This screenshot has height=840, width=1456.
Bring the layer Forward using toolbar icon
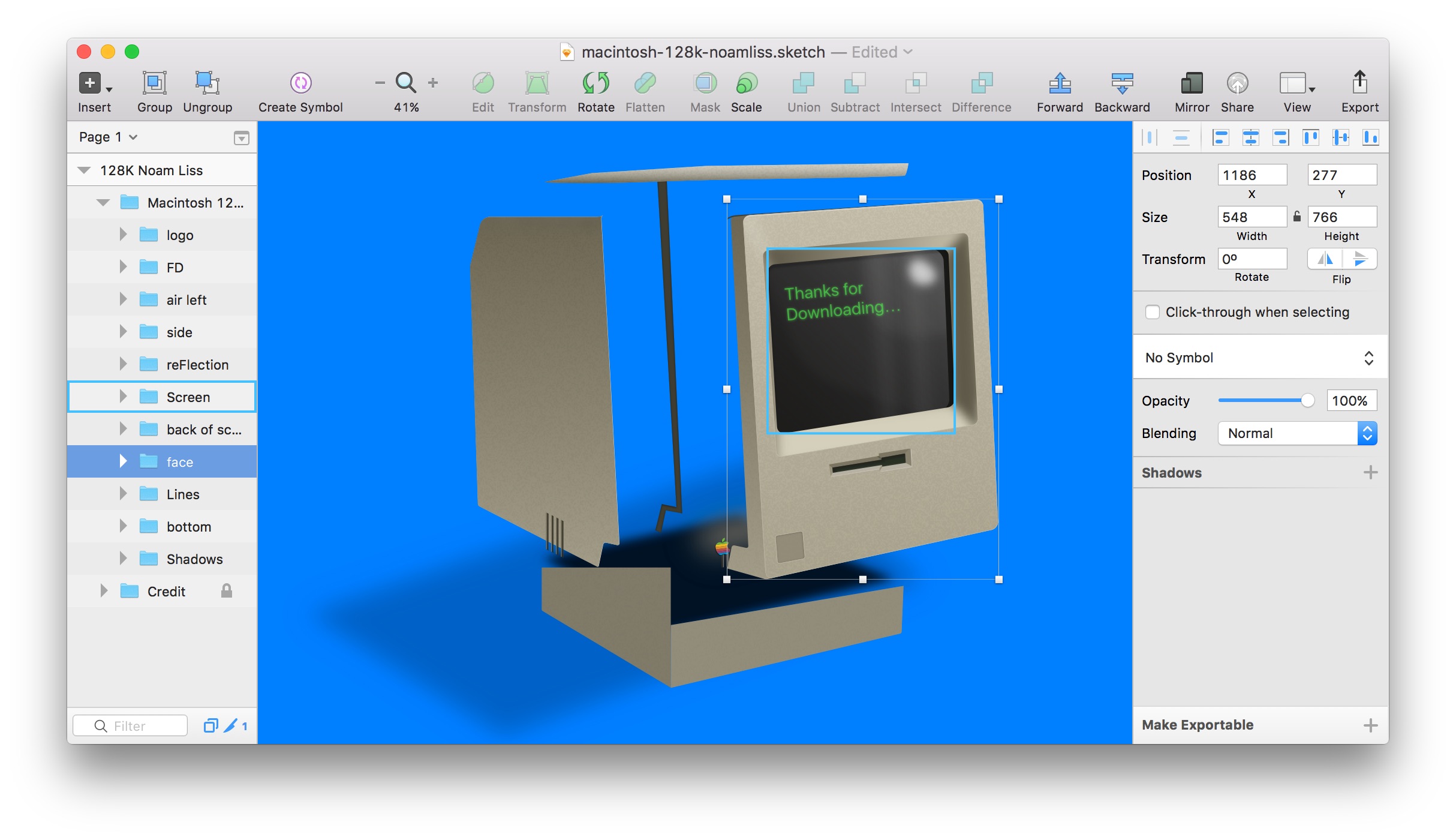click(1060, 83)
